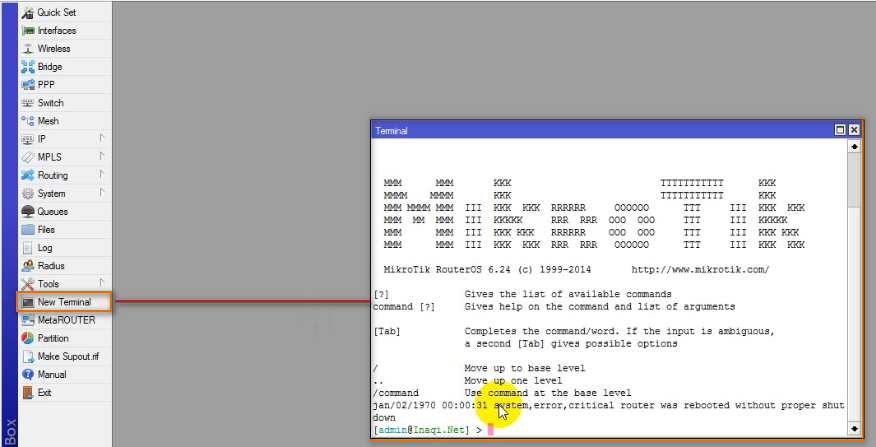
Task: Click the Radius users icon
Action: tap(27, 265)
